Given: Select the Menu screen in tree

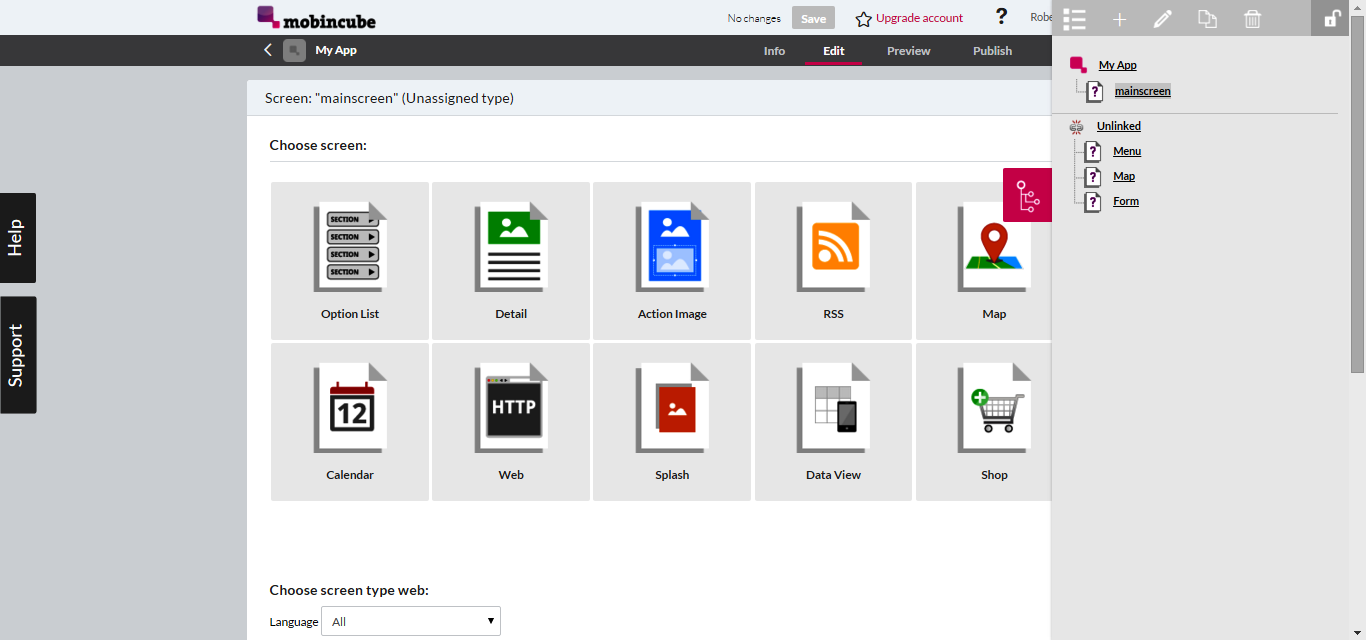Looking at the screenshot, I should [1127, 151].
